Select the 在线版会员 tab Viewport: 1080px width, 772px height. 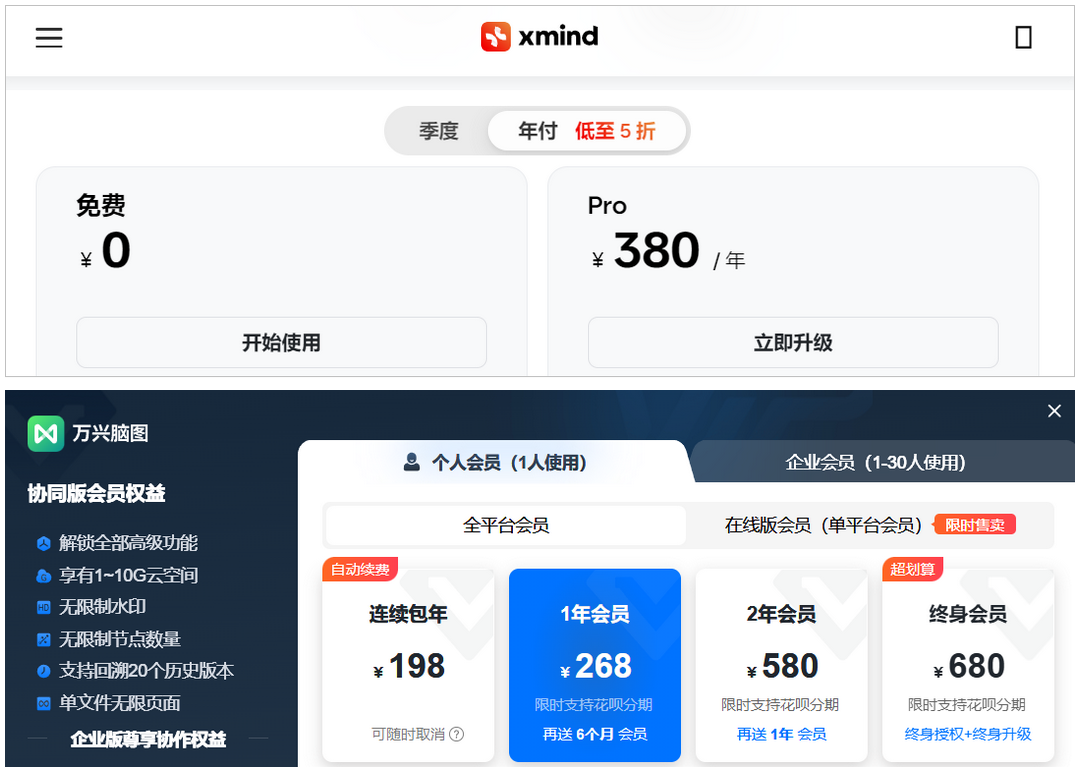click(x=822, y=525)
